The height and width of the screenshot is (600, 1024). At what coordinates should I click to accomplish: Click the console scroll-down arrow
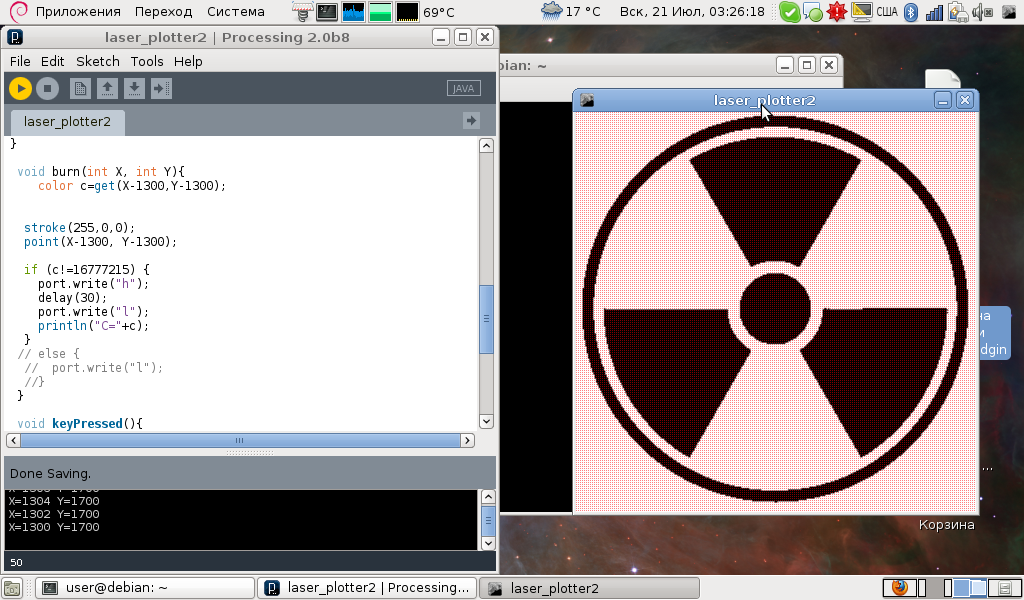click(x=487, y=543)
